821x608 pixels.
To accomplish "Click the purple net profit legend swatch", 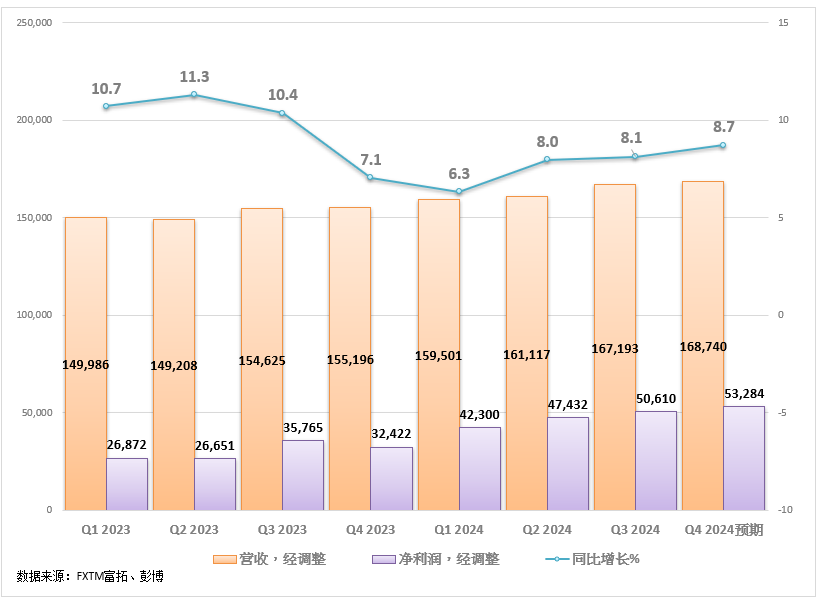I will coord(383,559).
